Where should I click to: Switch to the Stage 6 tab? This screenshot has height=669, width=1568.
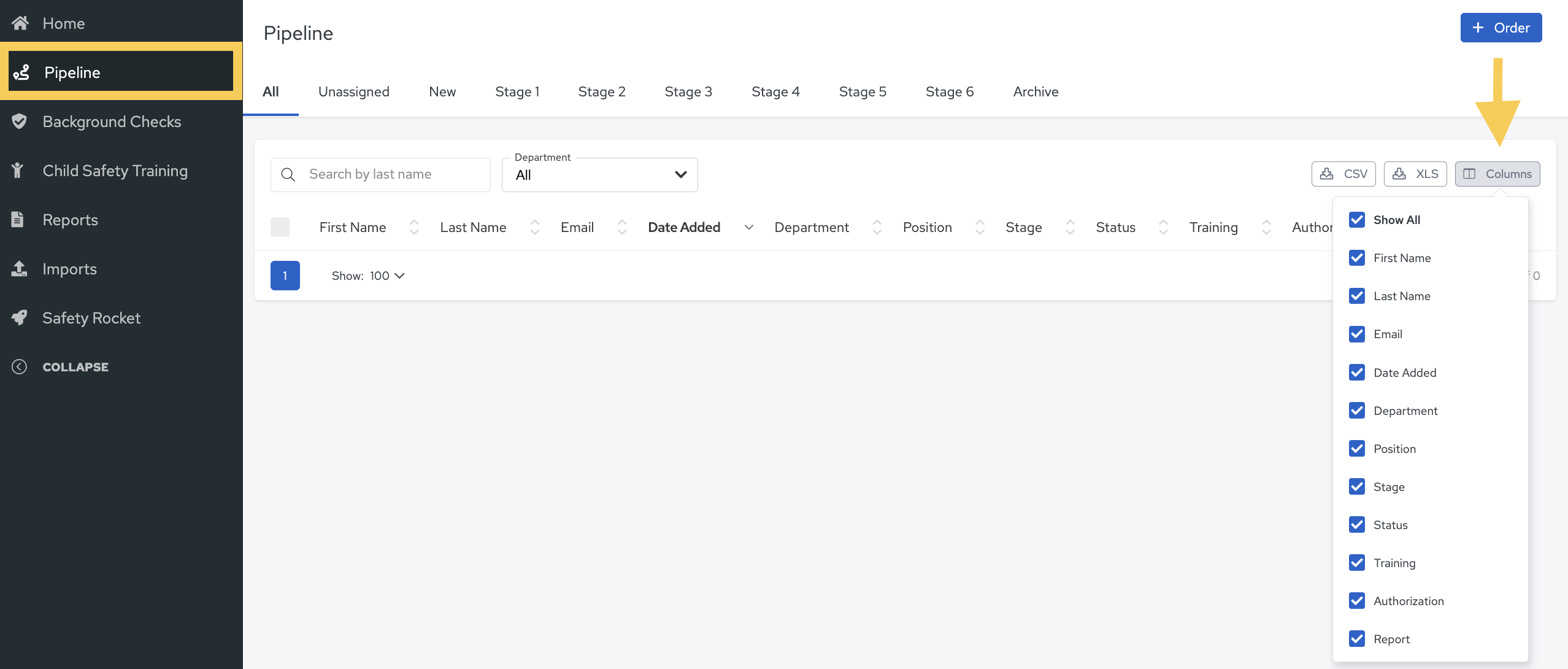[950, 92]
